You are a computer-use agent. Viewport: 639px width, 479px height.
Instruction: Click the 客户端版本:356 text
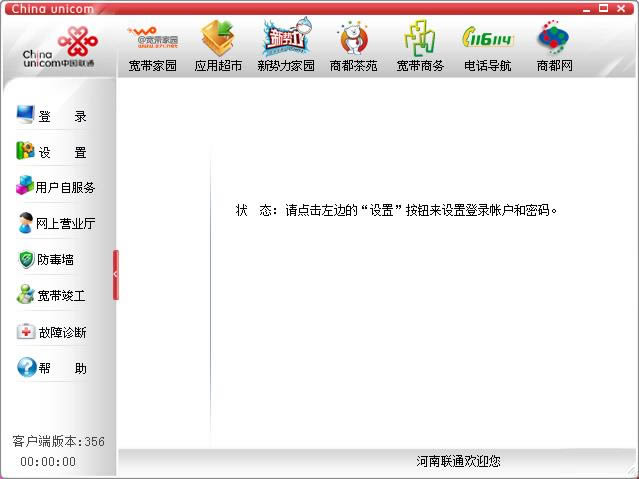[58, 441]
